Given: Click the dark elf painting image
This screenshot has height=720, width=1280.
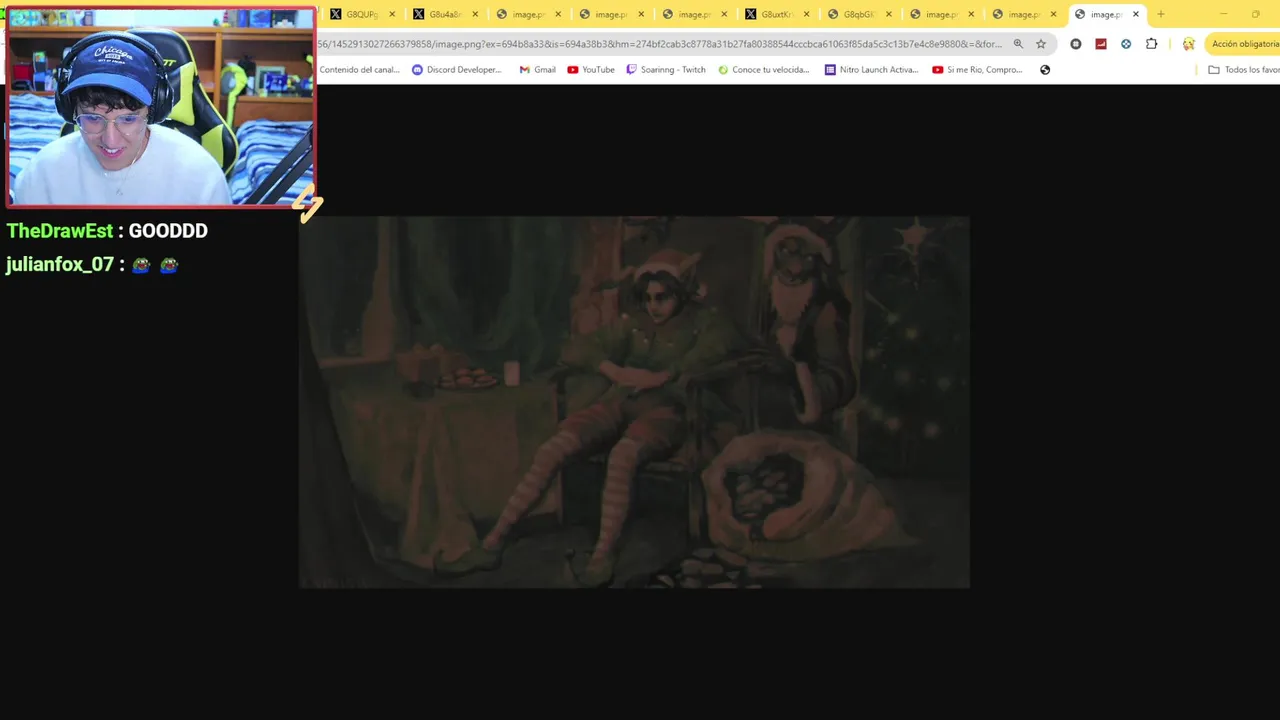Looking at the screenshot, I should click(x=634, y=402).
